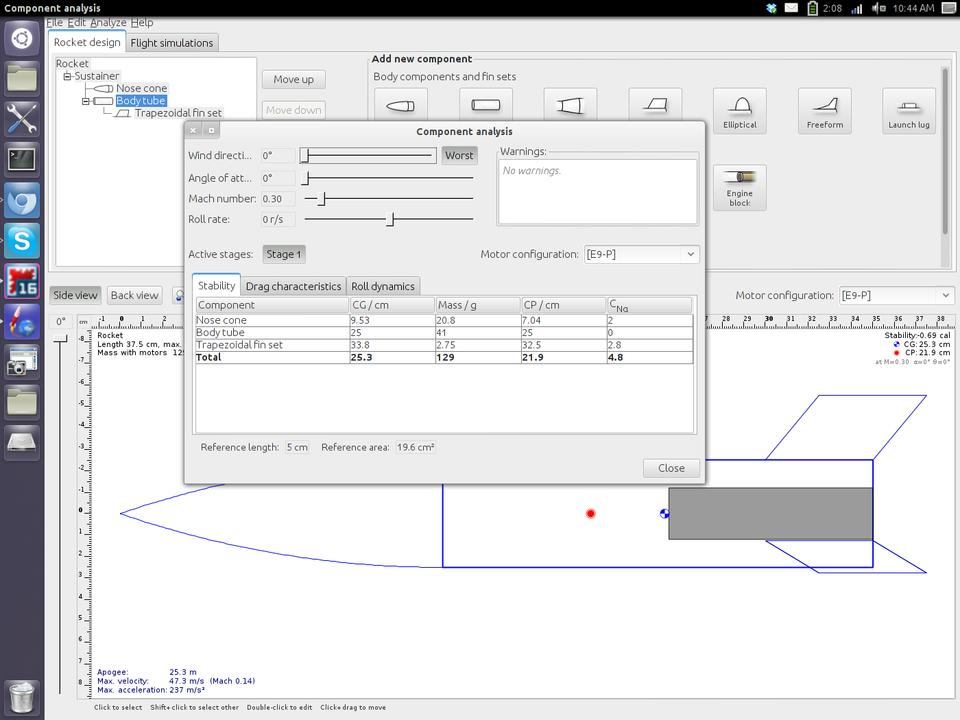Open the dialog's Motor configuration dropdown

[642, 254]
